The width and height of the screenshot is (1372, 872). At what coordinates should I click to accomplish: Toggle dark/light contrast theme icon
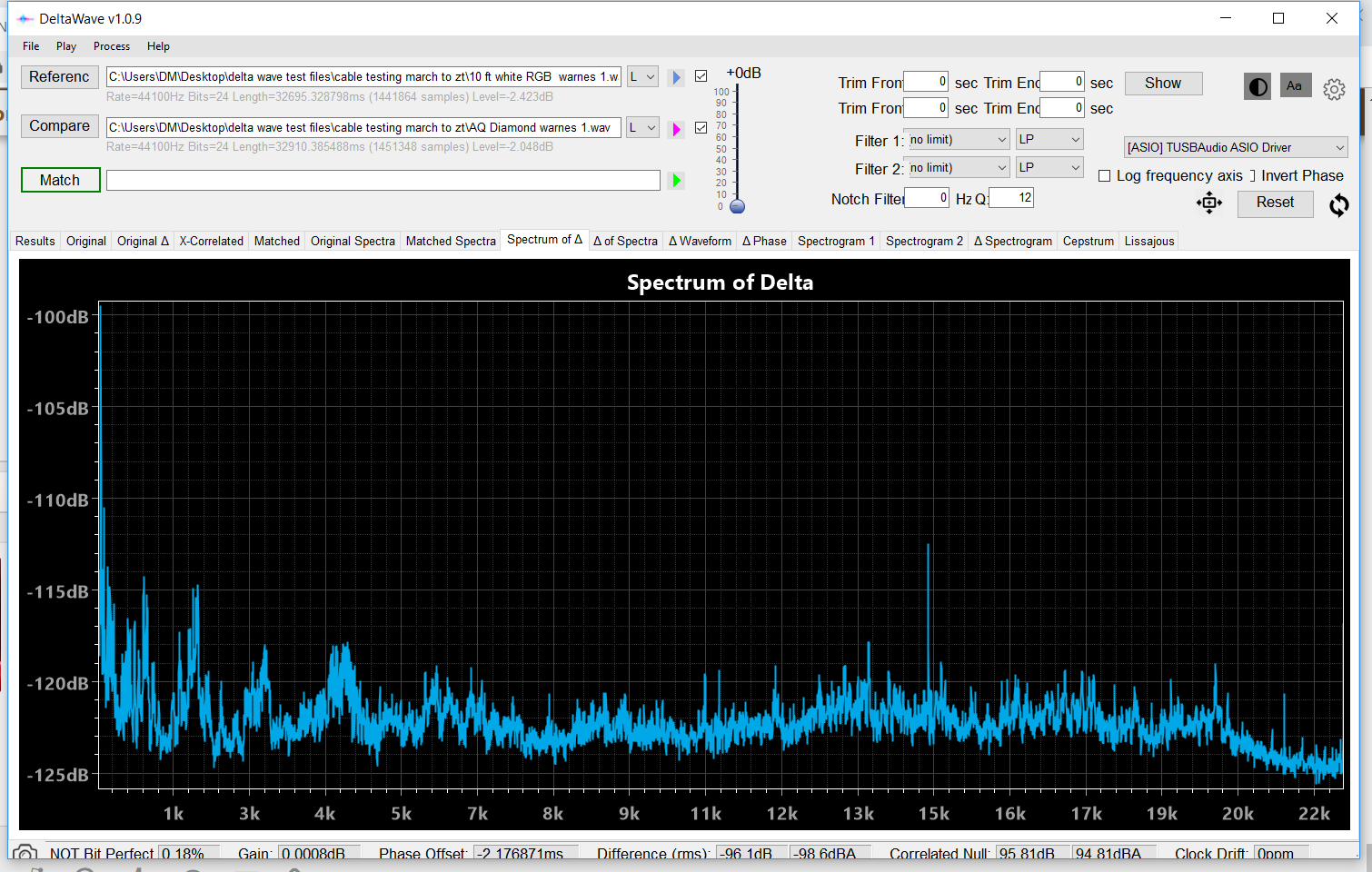[x=1258, y=86]
